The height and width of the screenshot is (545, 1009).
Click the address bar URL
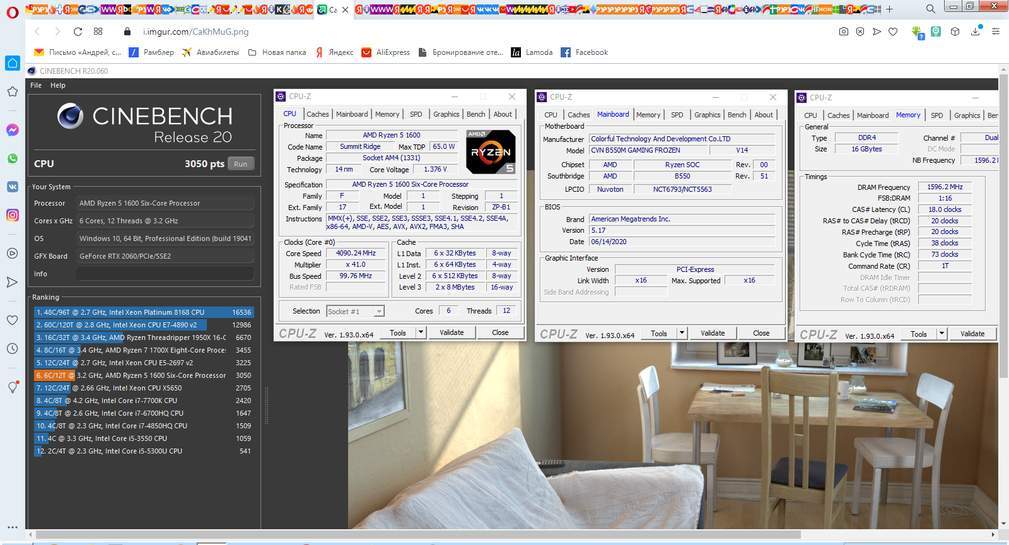tap(196, 32)
